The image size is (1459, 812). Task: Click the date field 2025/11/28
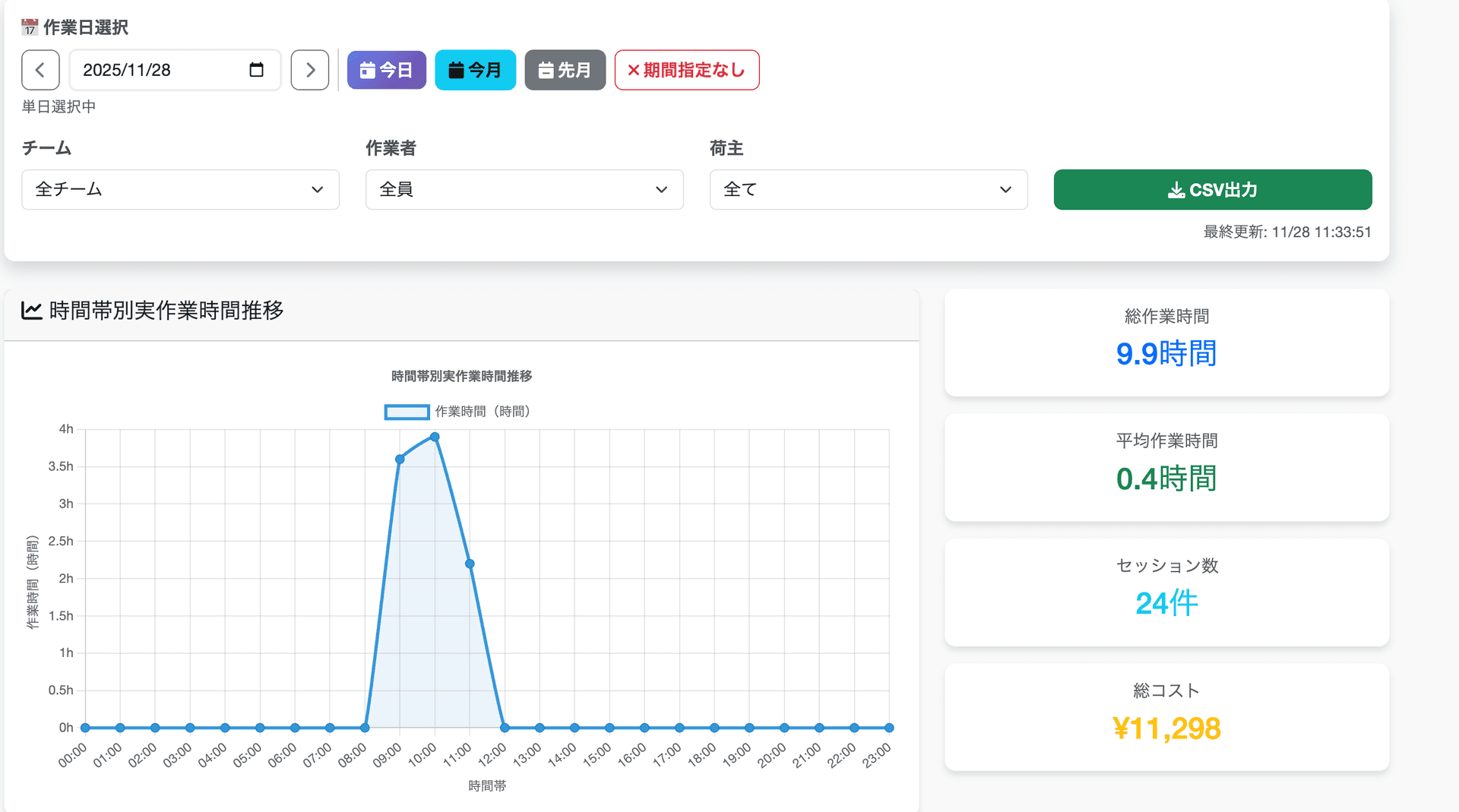[176, 70]
